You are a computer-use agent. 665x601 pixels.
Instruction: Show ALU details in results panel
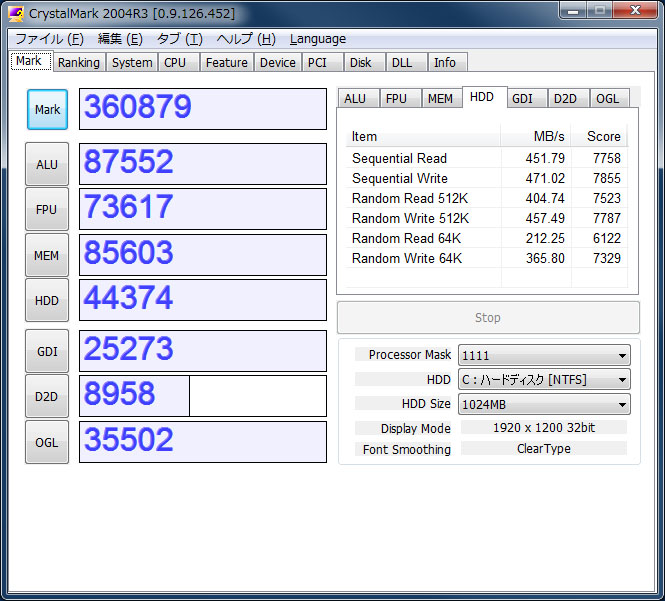tap(358, 98)
